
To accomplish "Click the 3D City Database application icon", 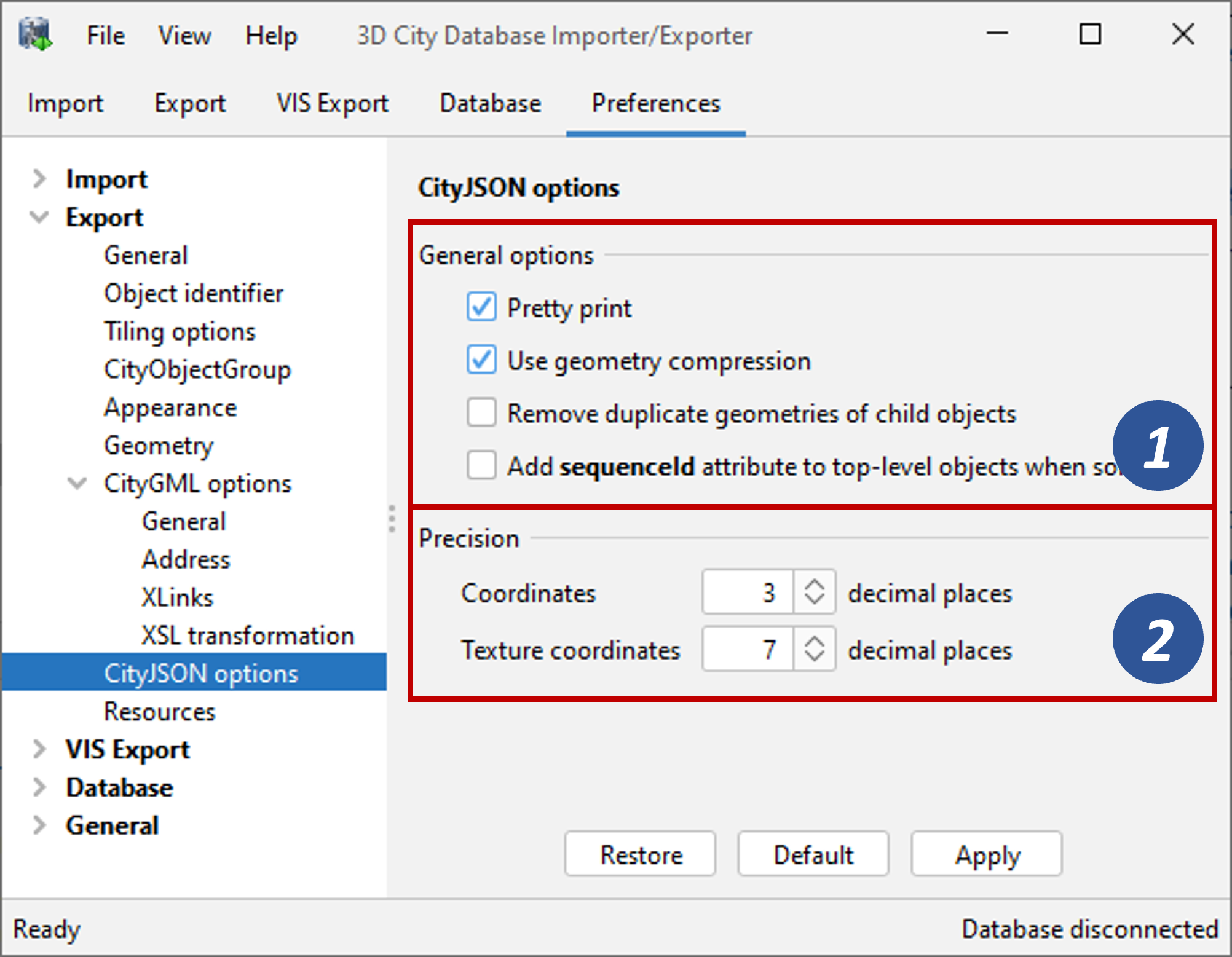I will pos(35,34).
